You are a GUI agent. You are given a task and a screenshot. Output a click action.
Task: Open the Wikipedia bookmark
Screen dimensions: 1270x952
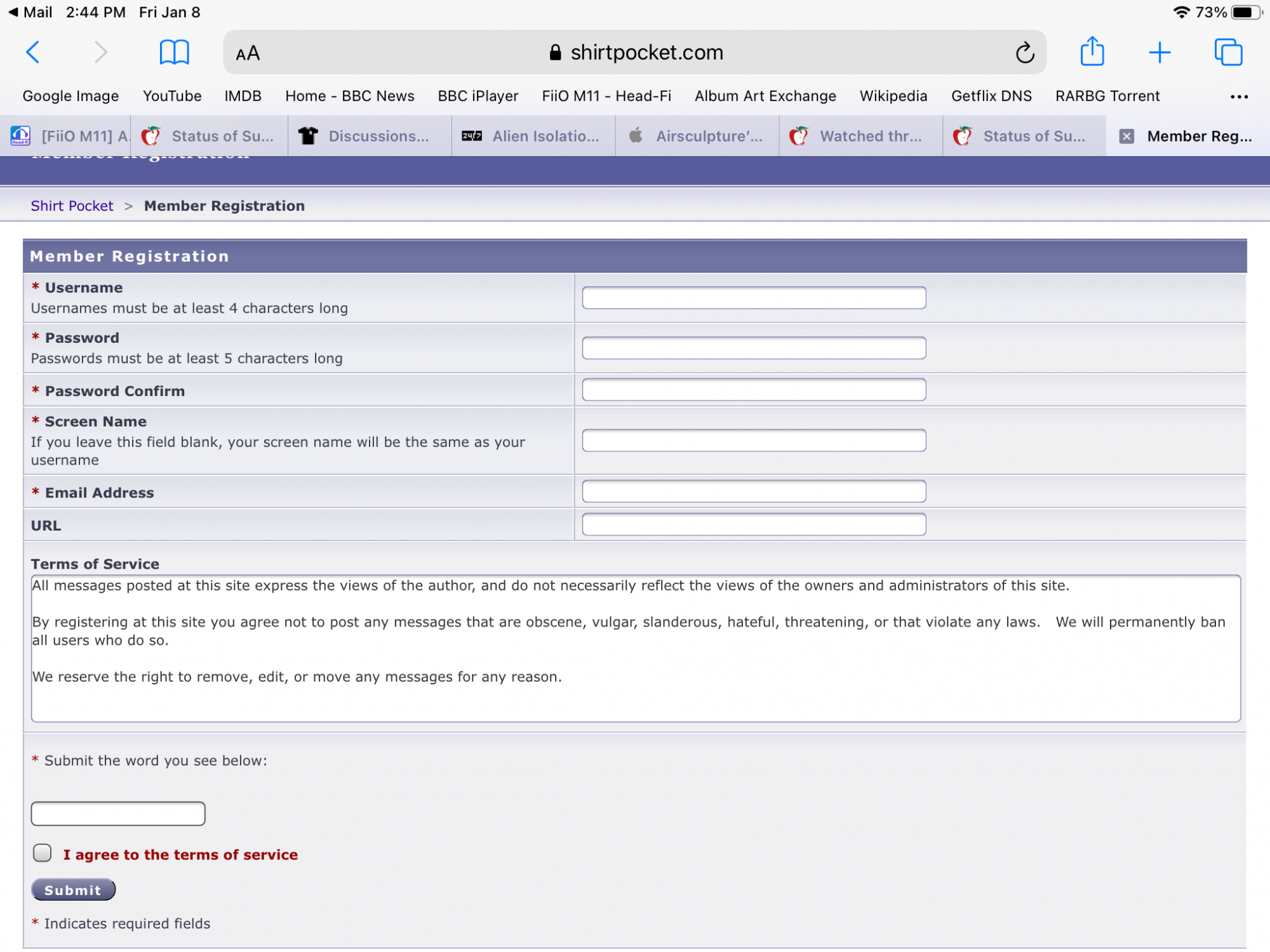pos(893,96)
